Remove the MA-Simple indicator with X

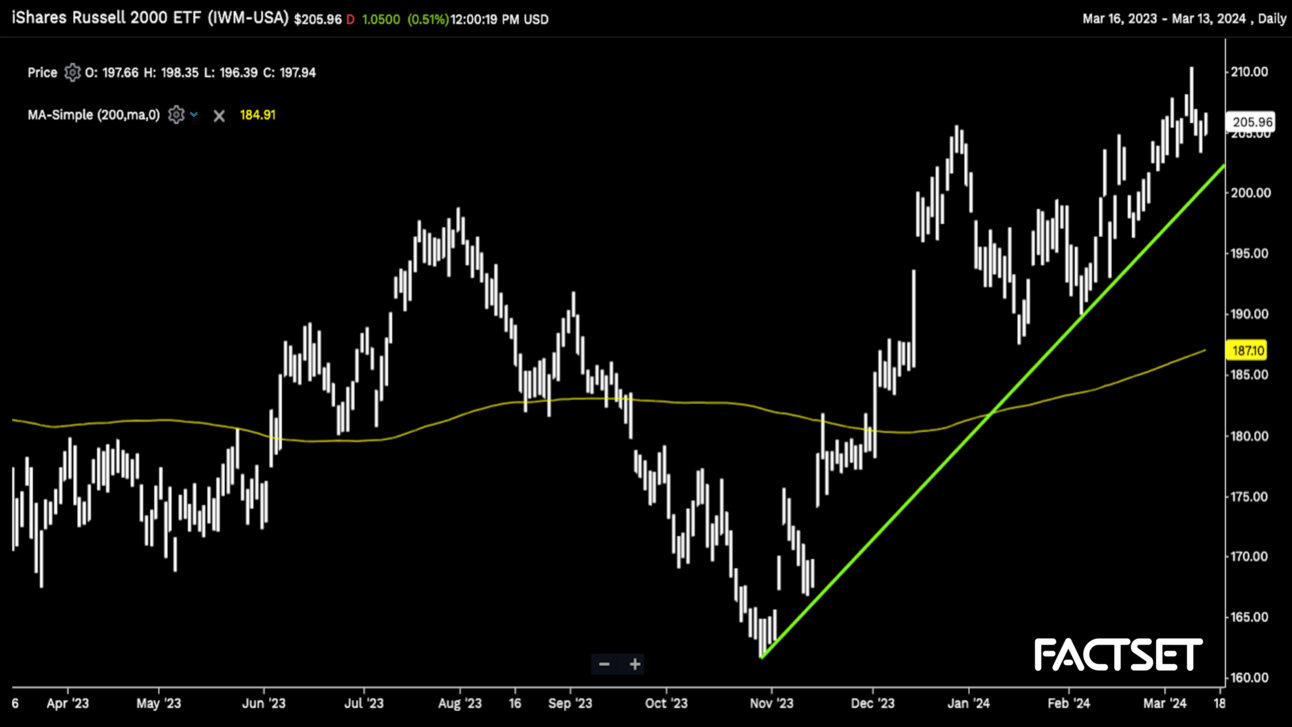pyautogui.click(x=219, y=116)
